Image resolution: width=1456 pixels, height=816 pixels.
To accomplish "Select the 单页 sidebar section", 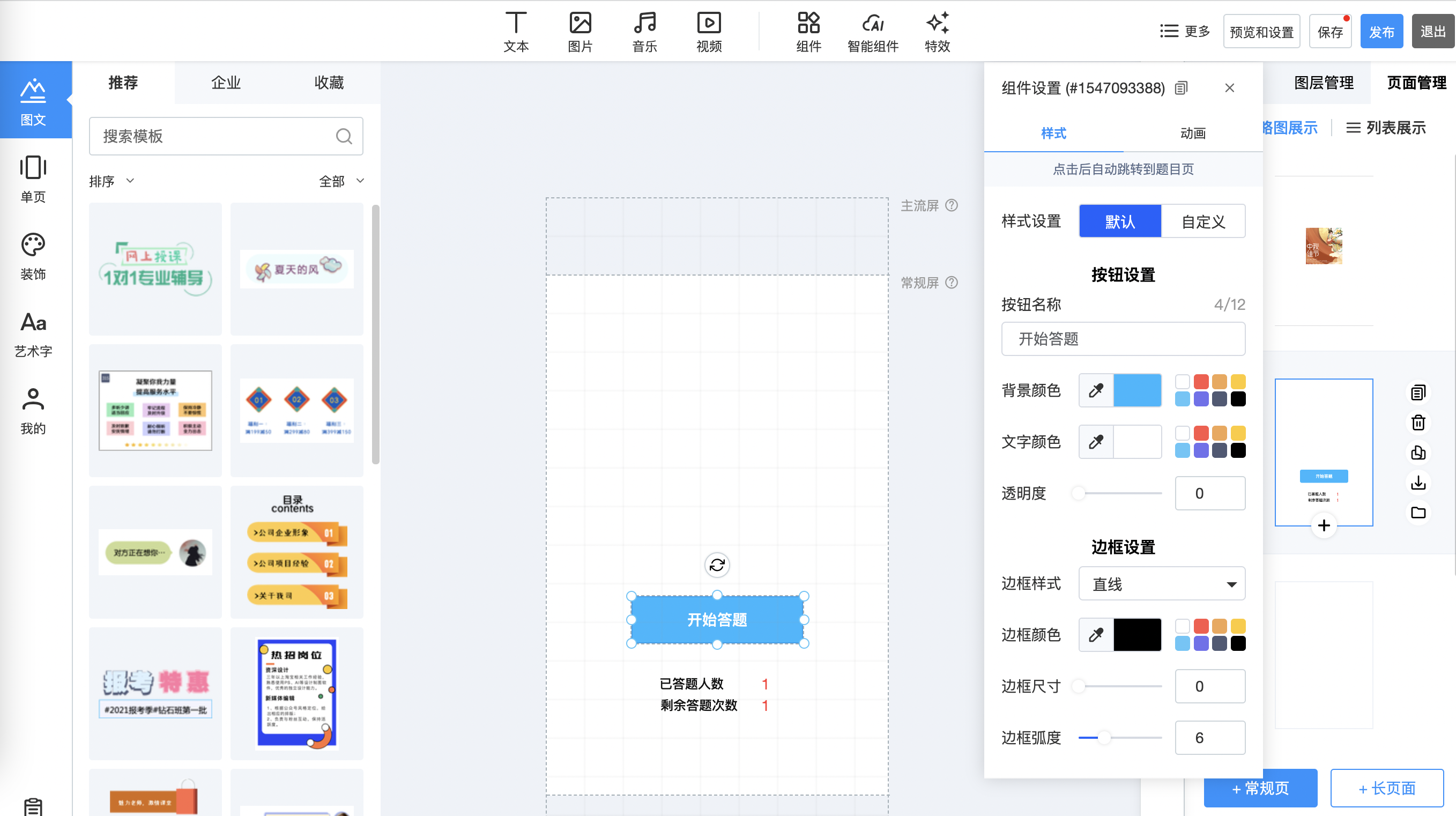I will tap(33, 179).
